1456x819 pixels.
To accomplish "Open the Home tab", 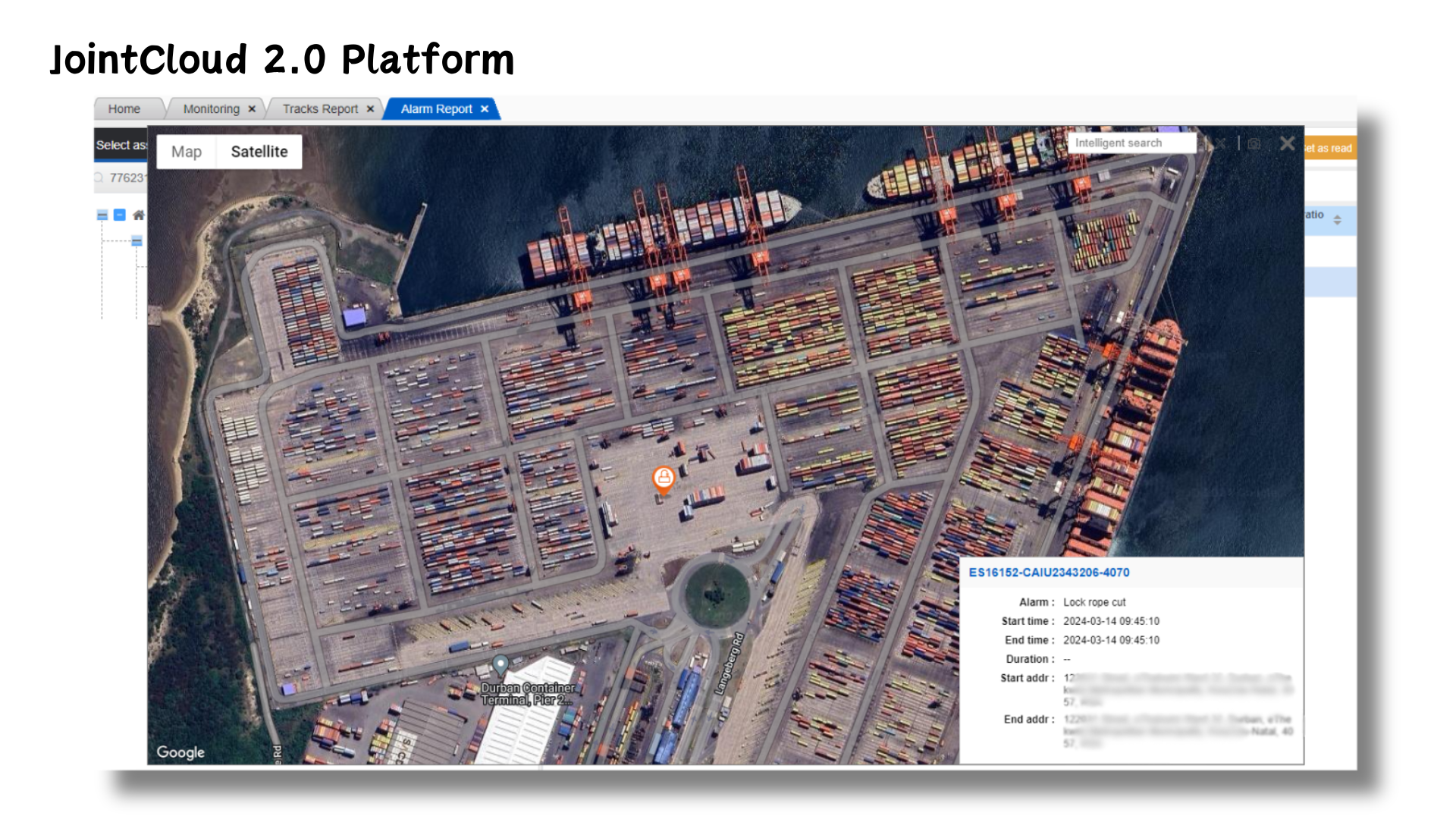I will coord(124,109).
